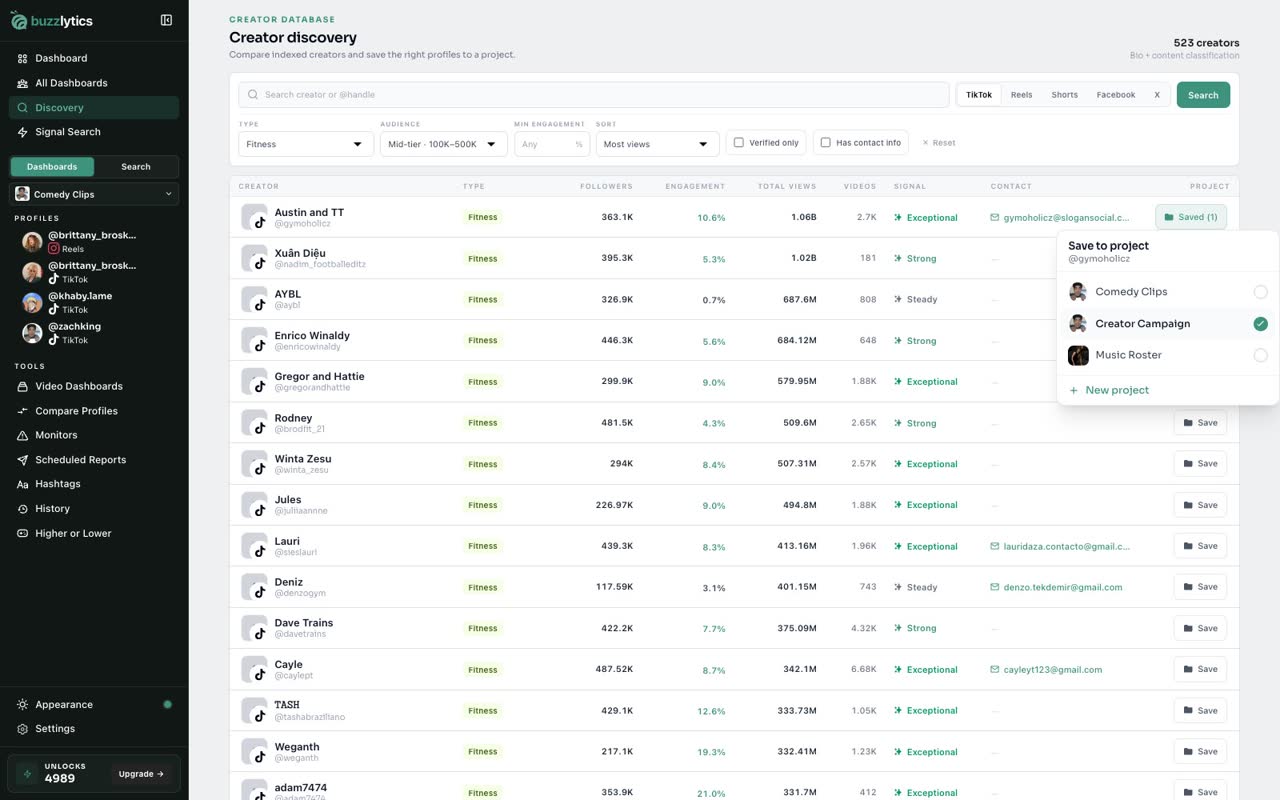Open Audience Mid-tier dropdown
This screenshot has width=1280, height=800.
444,144
